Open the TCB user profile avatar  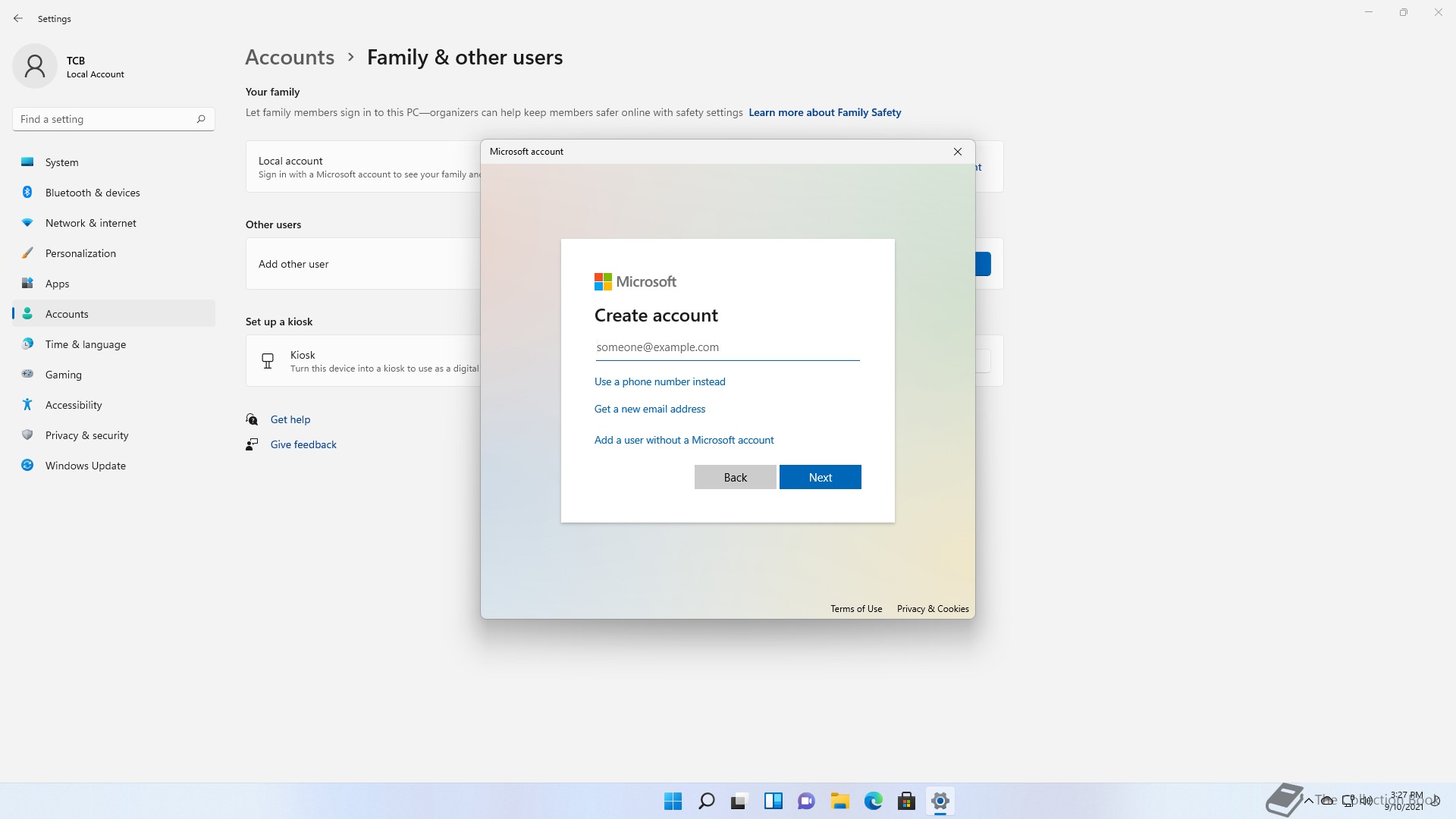click(35, 66)
